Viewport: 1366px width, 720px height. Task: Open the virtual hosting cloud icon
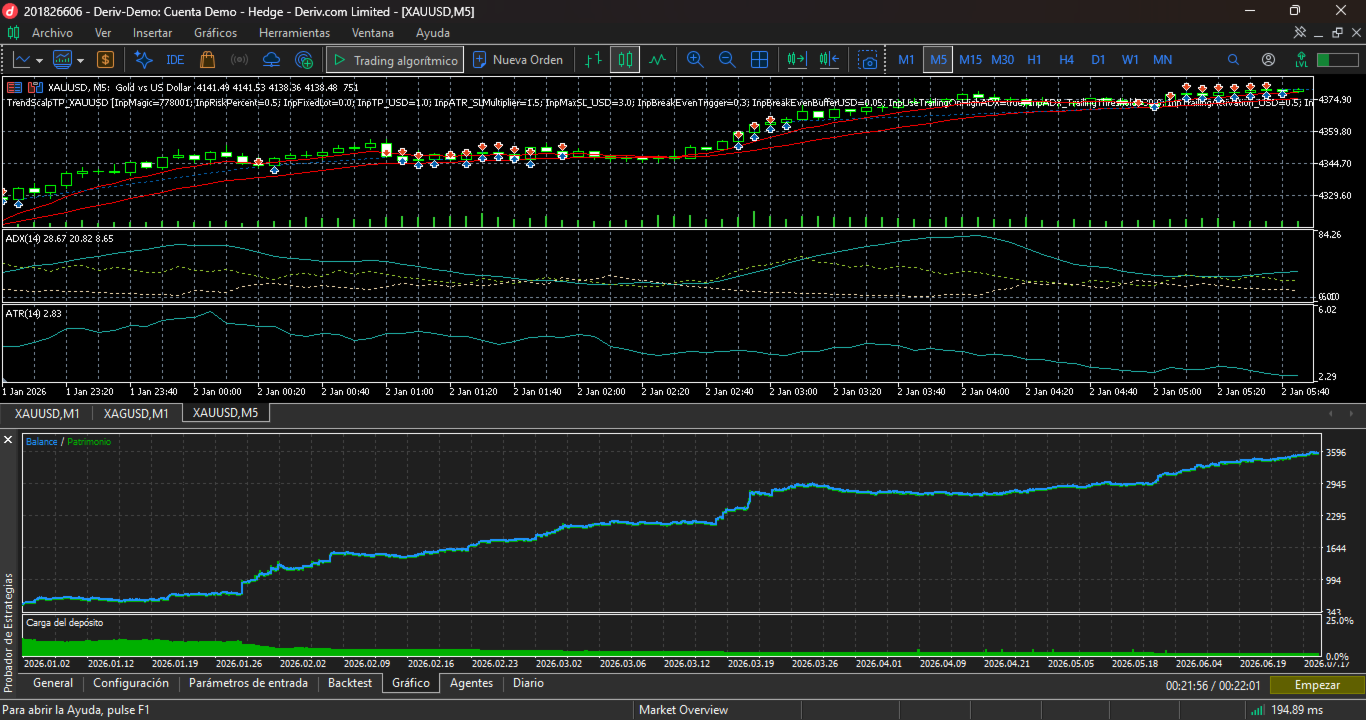tap(272, 60)
